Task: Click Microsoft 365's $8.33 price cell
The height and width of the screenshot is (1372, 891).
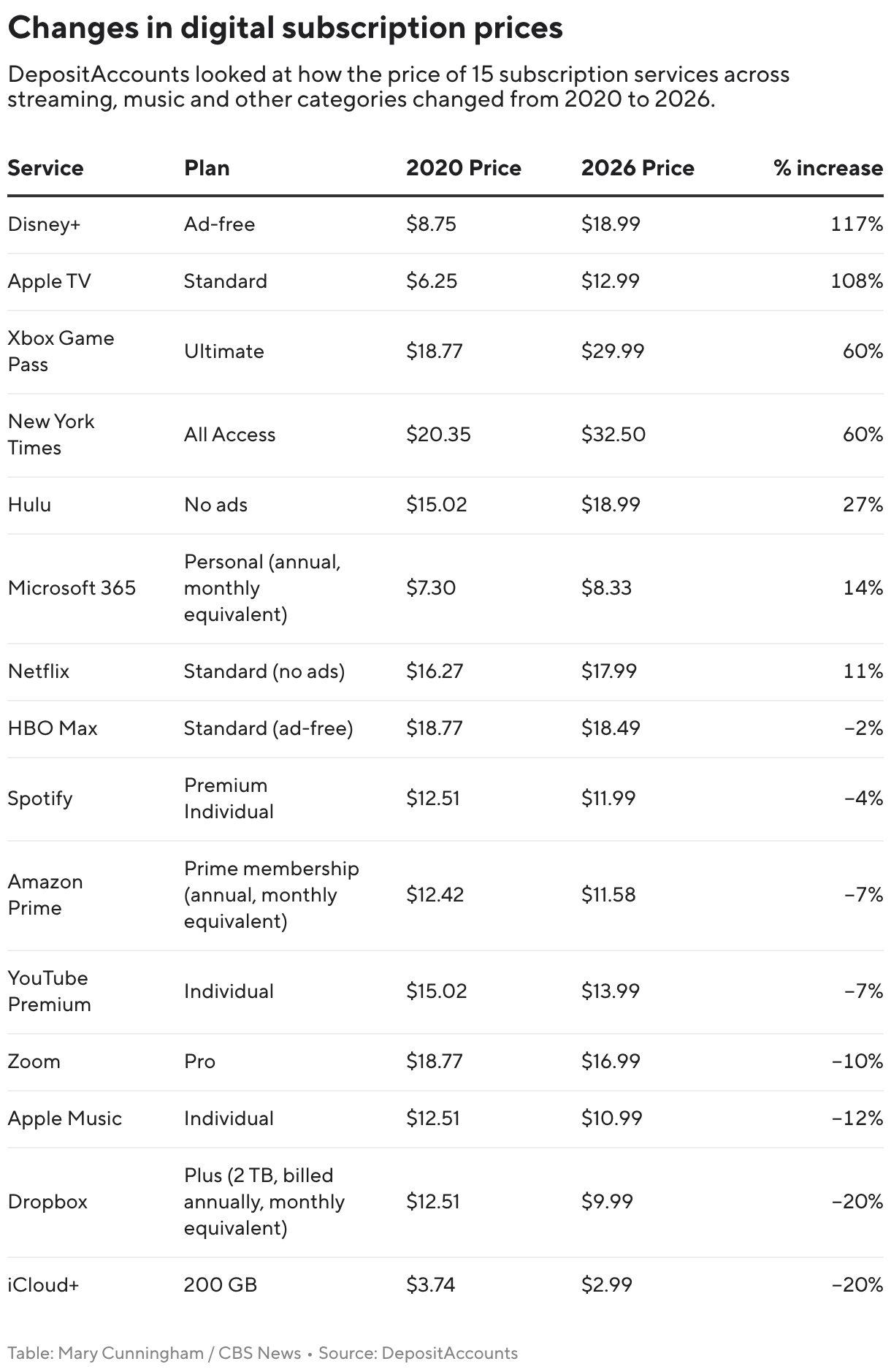Action: point(606,587)
